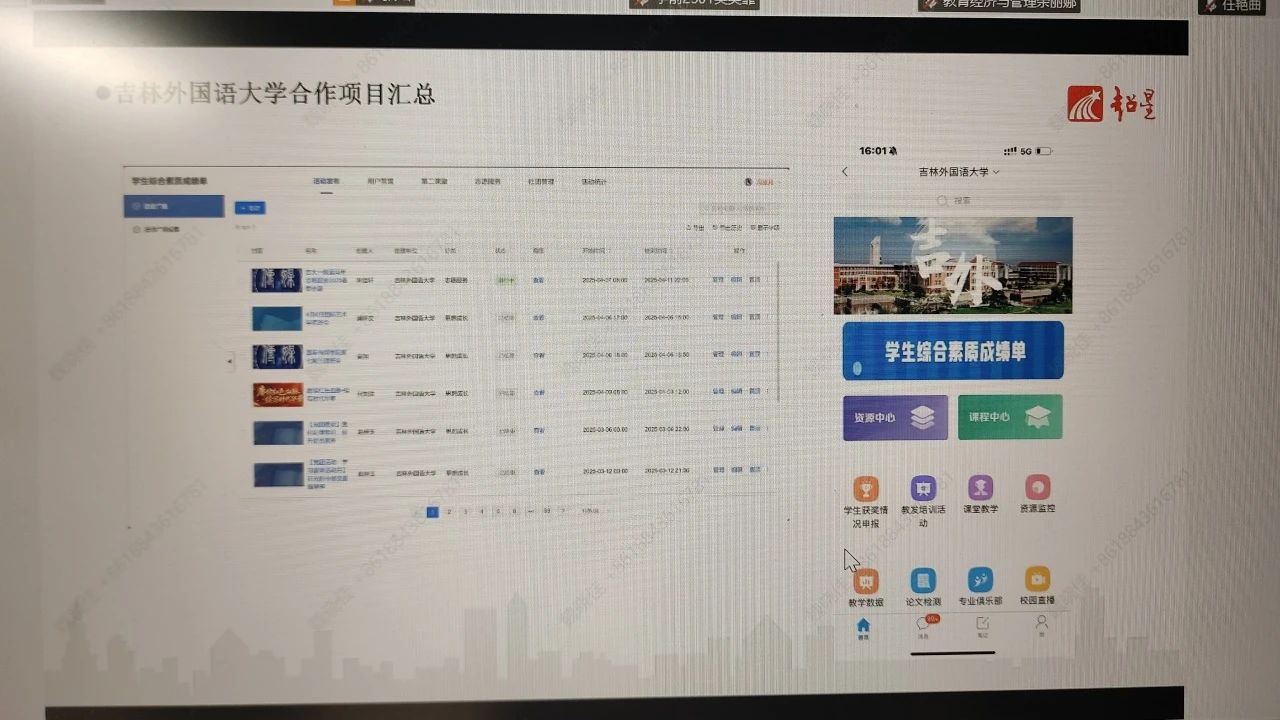
Task: Open 课程中心 green card
Action: coord(1010,416)
